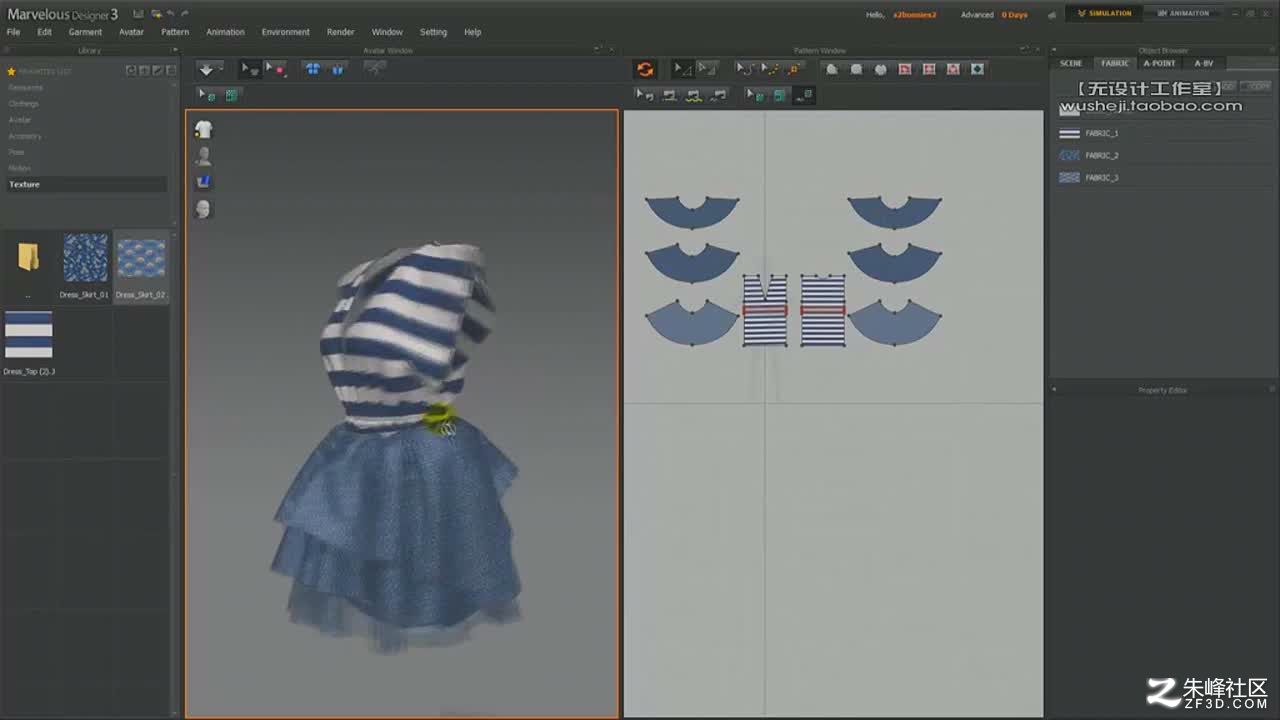
Task: Click the green grid texture icon in Avatar toolbar
Action: pos(231,95)
